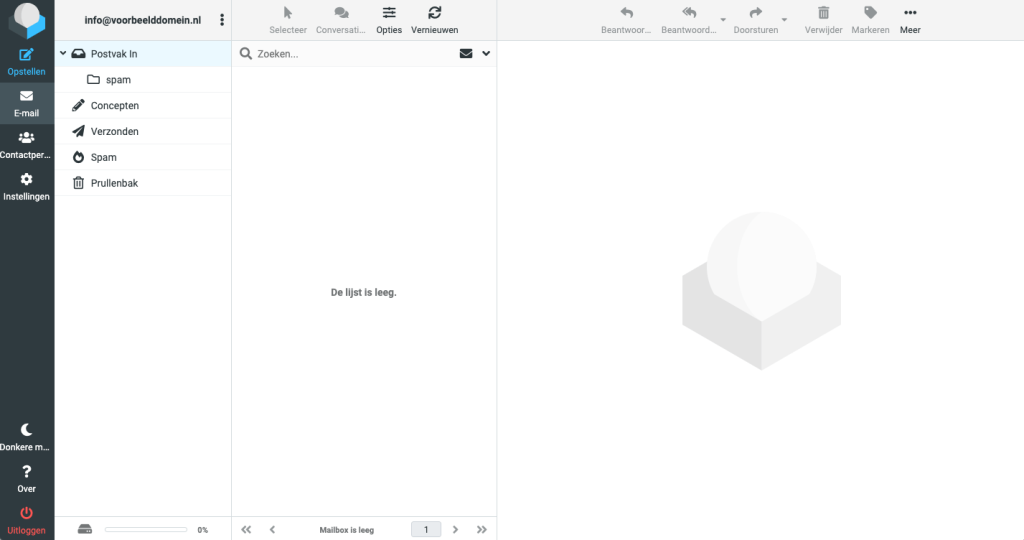Toggle the unread envelope filter
Screen dimensions: 1024x540
pos(466,54)
